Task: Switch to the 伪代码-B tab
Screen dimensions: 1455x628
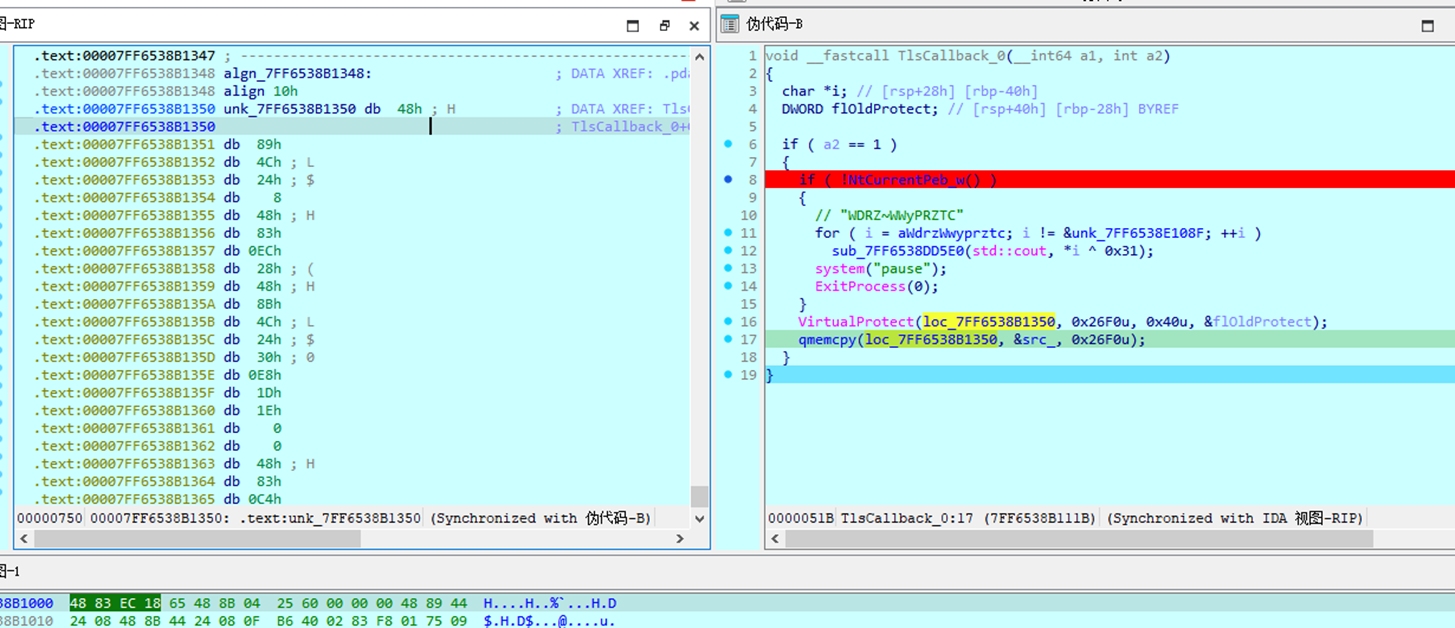Action: coord(774,24)
